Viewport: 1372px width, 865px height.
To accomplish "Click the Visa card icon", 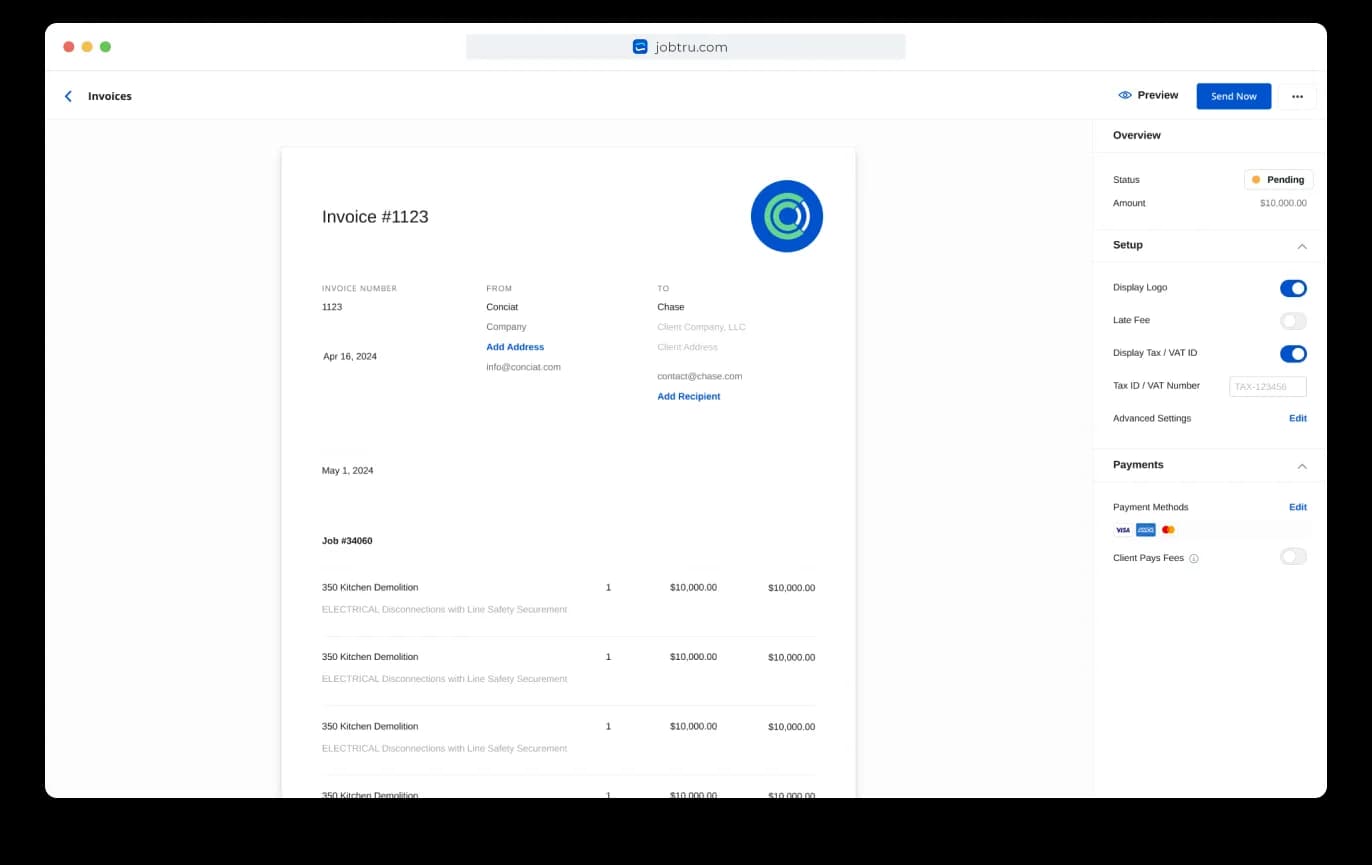I will pyautogui.click(x=1123, y=530).
